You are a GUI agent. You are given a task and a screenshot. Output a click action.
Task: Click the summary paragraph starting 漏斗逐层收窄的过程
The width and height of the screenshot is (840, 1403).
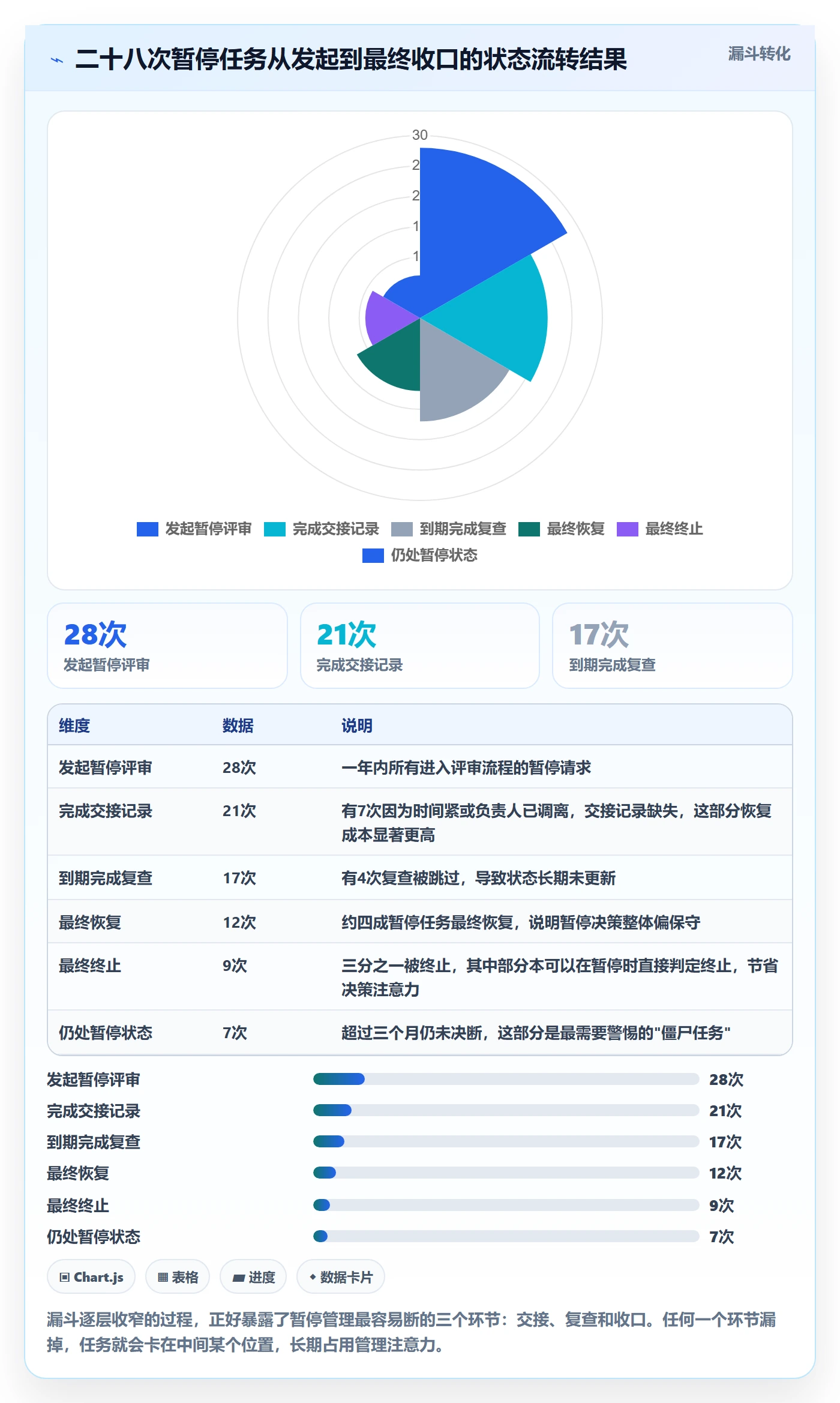[x=412, y=1332]
